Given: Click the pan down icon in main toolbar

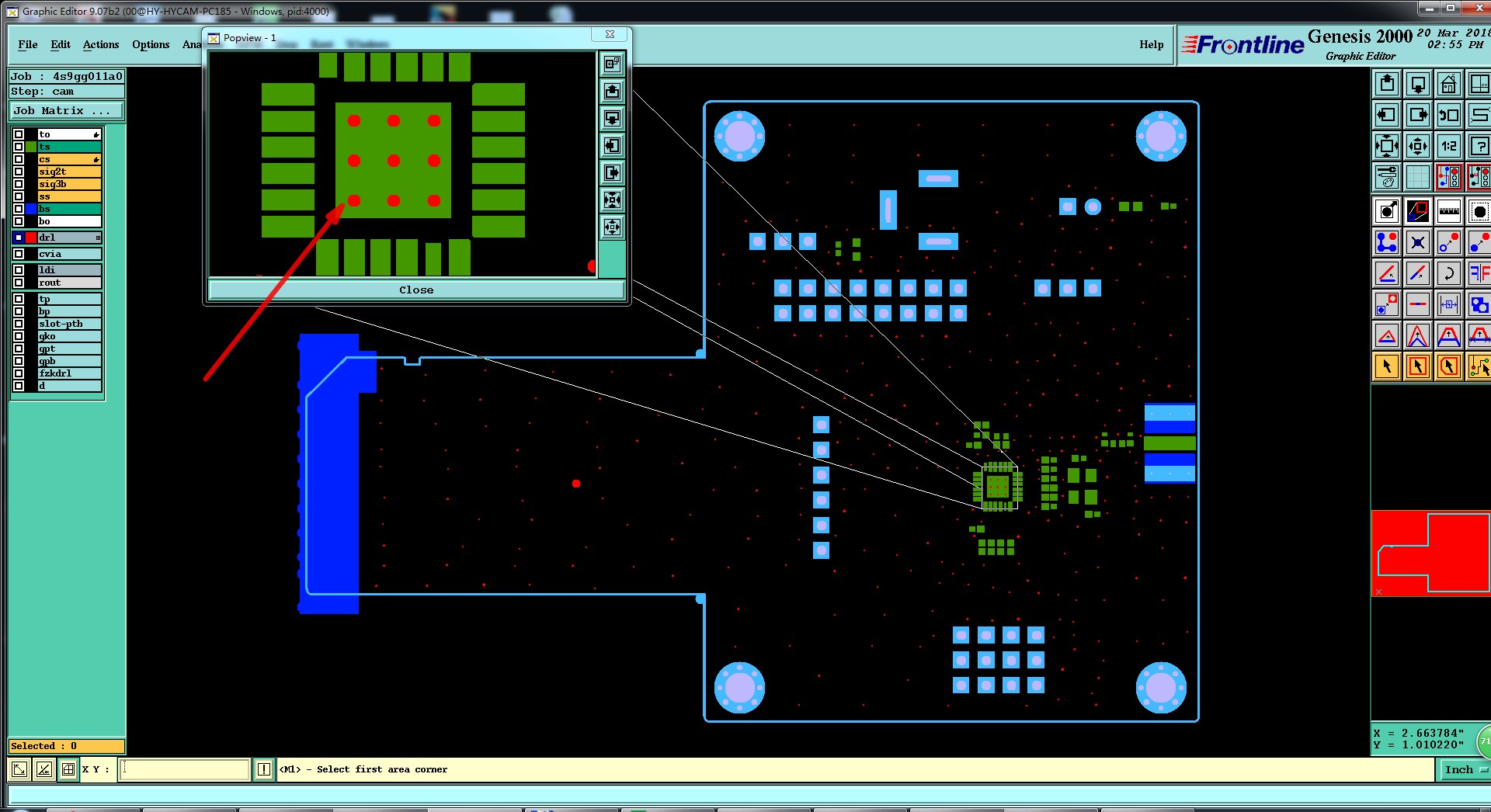Looking at the screenshot, I should tap(1418, 84).
